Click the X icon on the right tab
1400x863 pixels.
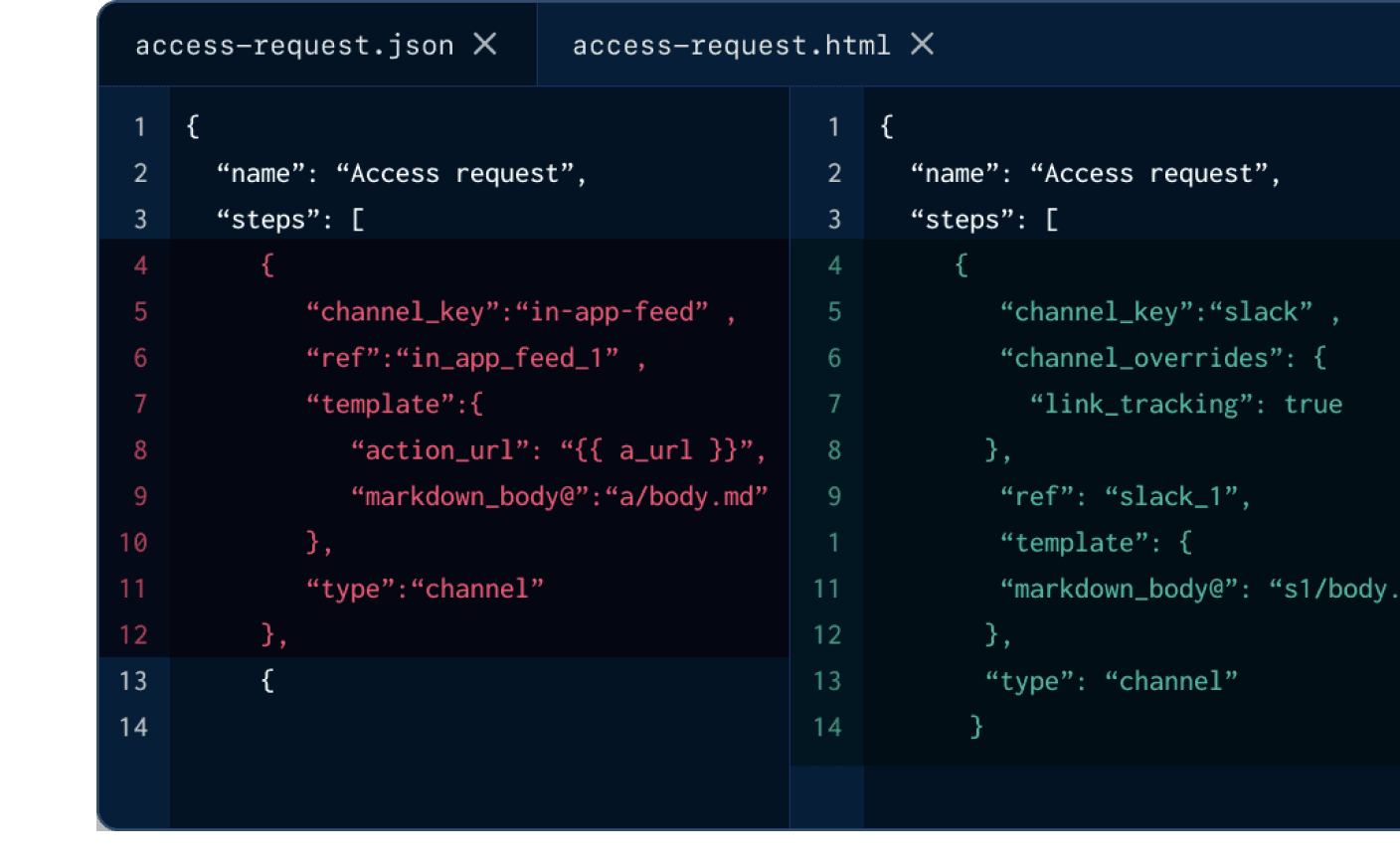click(x=921, y=44)
